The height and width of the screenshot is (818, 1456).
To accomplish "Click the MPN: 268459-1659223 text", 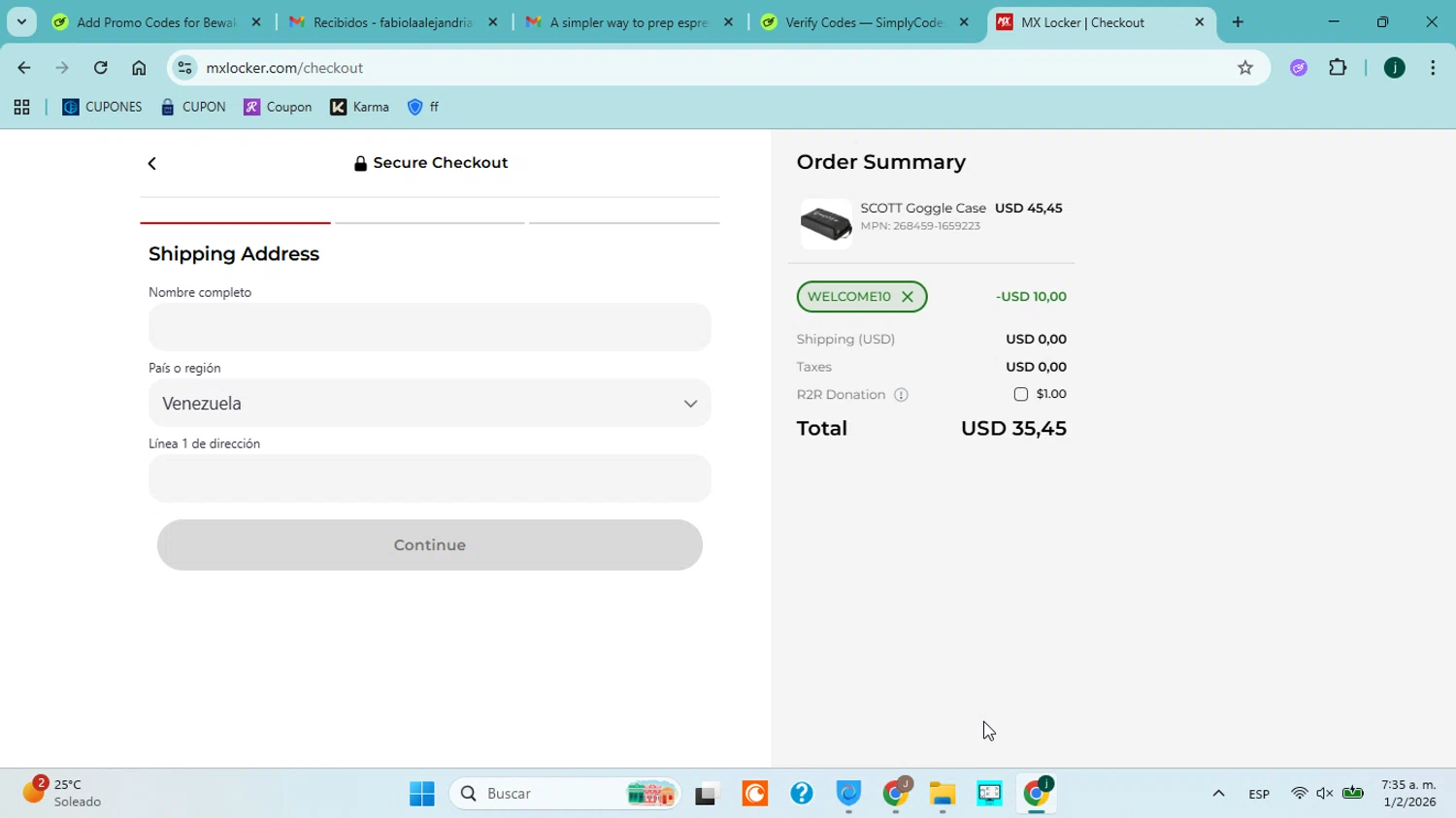I will (x=920, y=226).
